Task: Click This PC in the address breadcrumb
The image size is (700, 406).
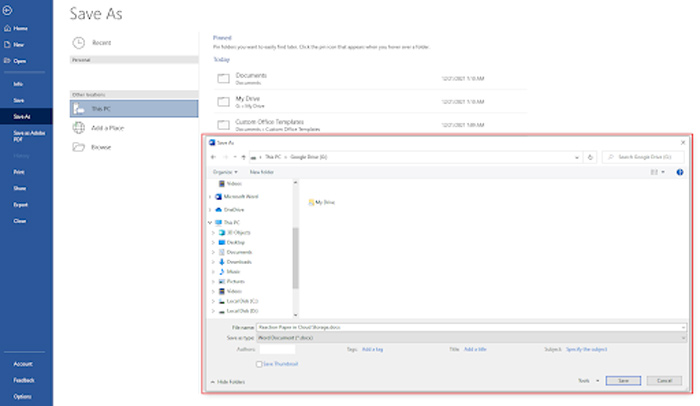Action: pyautogui.click(x=273, y=157)
